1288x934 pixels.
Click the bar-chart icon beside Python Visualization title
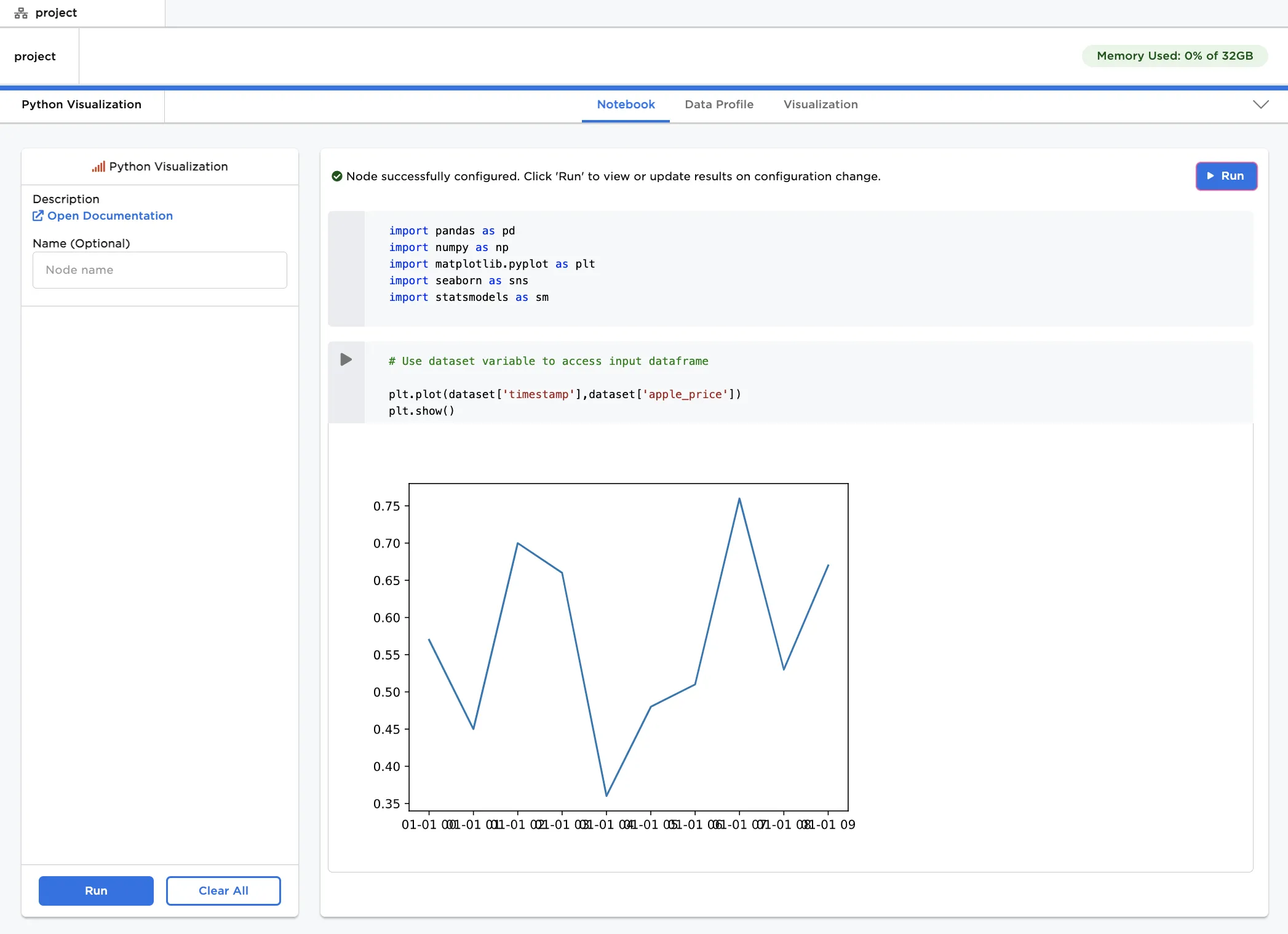[98, 166]
